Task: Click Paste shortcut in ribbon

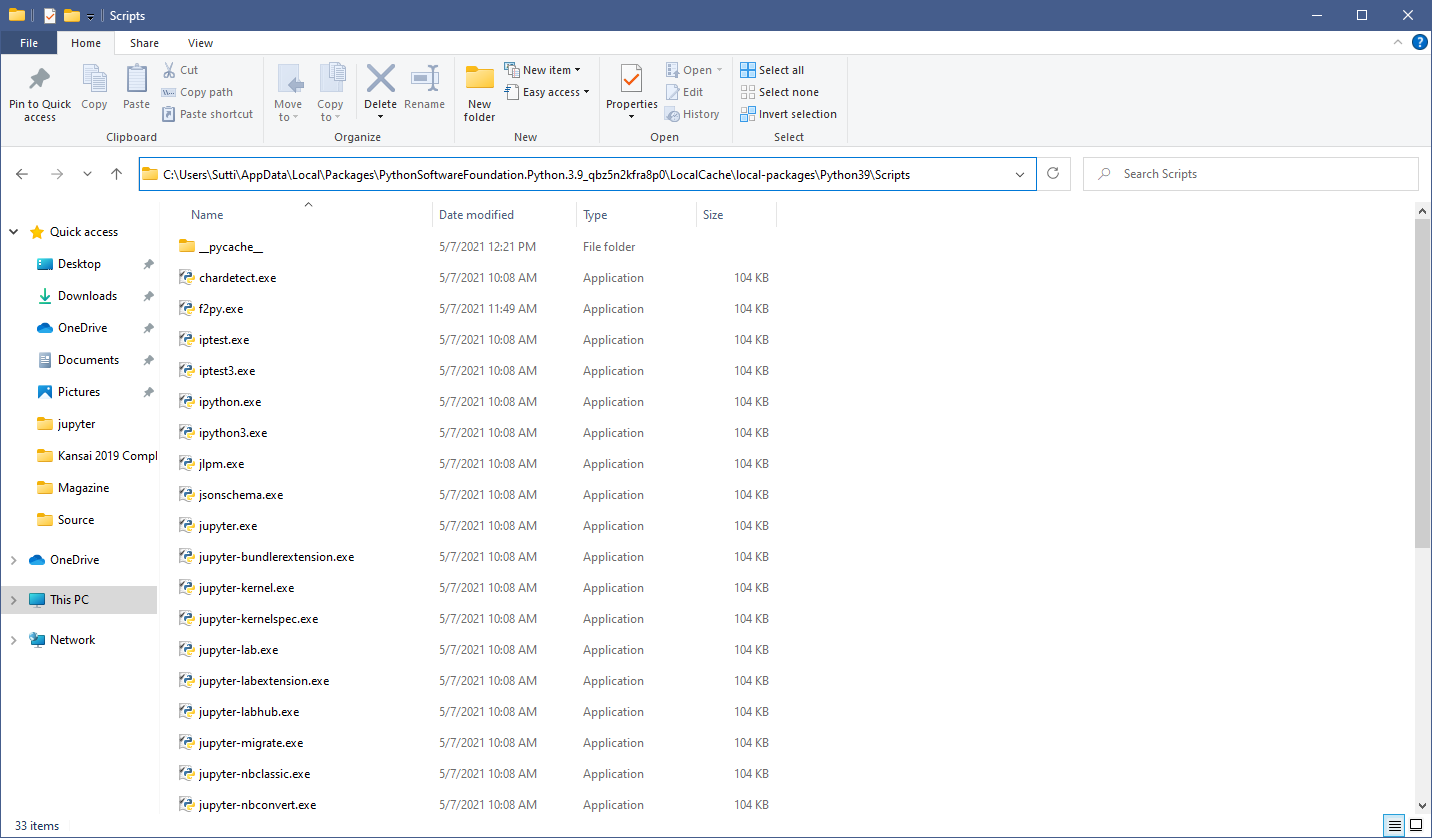Action: pos(207,114)
